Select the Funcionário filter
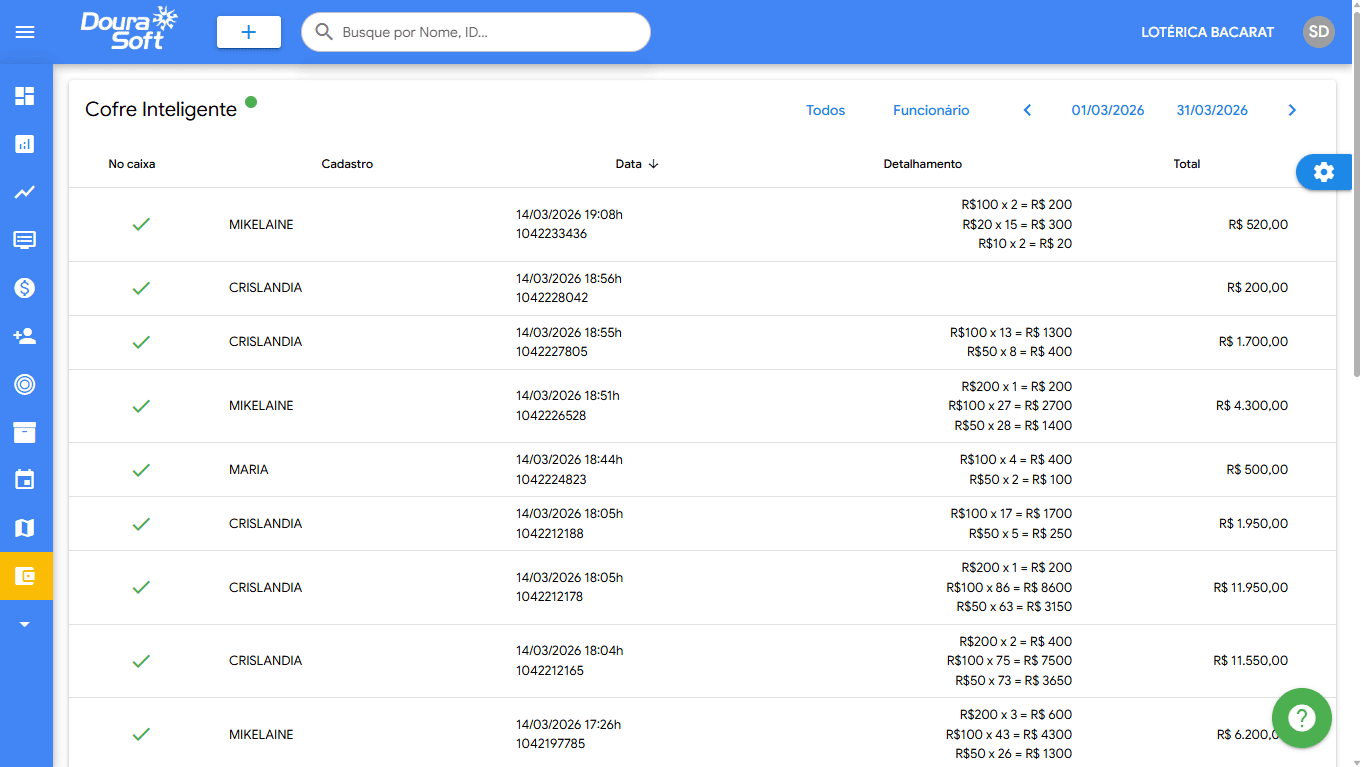The height and width of the screenshot is (767, 1361). [x=931, y=111]
